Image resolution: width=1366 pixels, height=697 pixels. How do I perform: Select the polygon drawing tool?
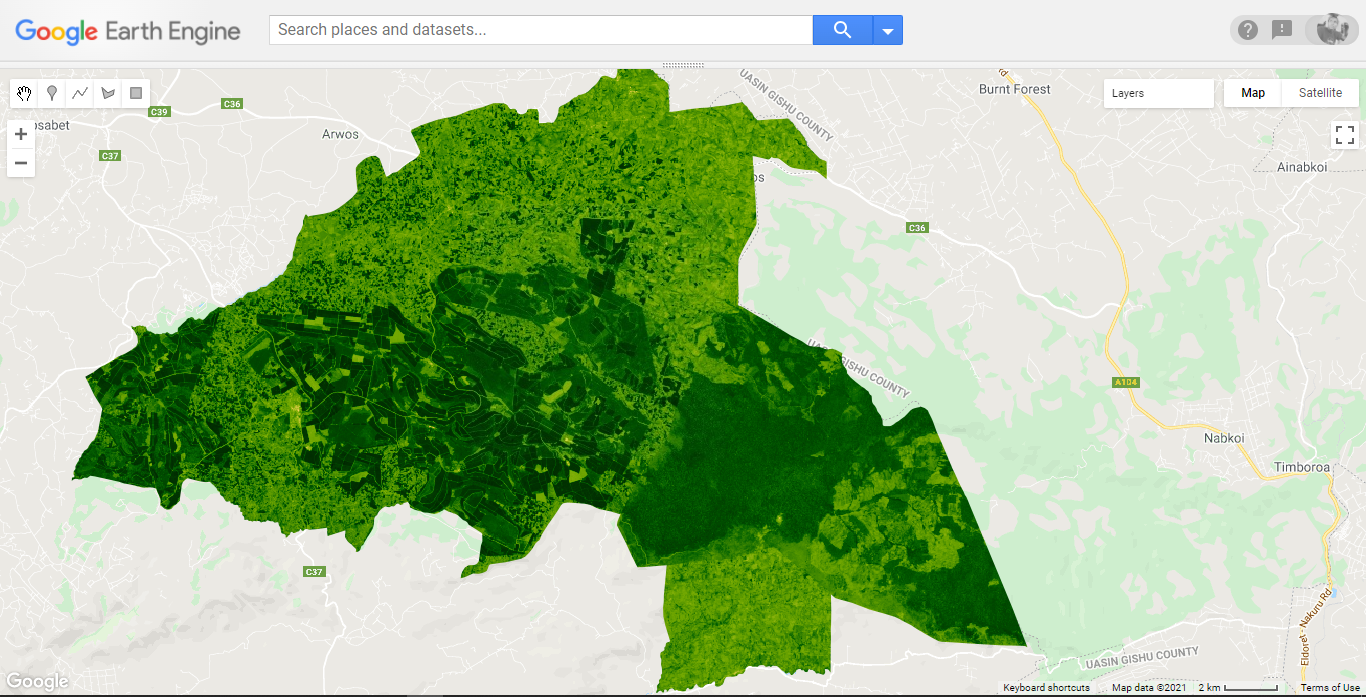coord(107,93)
